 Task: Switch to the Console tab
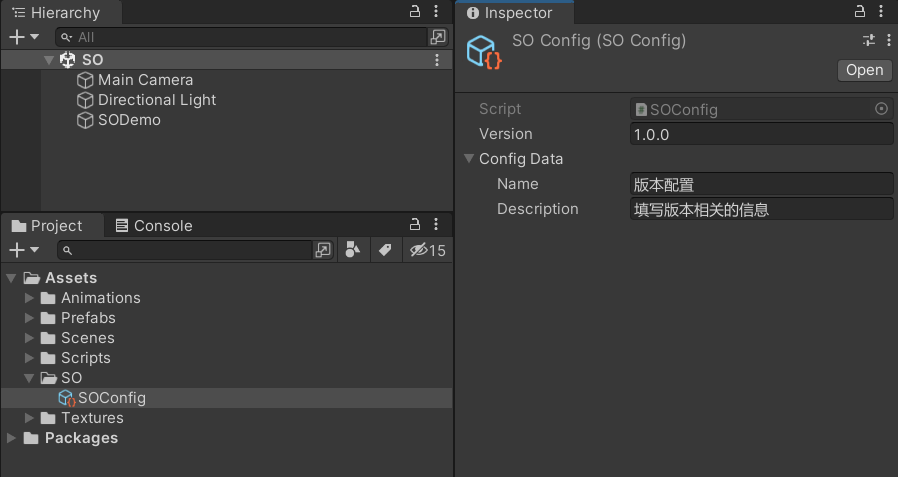[154, 226]
